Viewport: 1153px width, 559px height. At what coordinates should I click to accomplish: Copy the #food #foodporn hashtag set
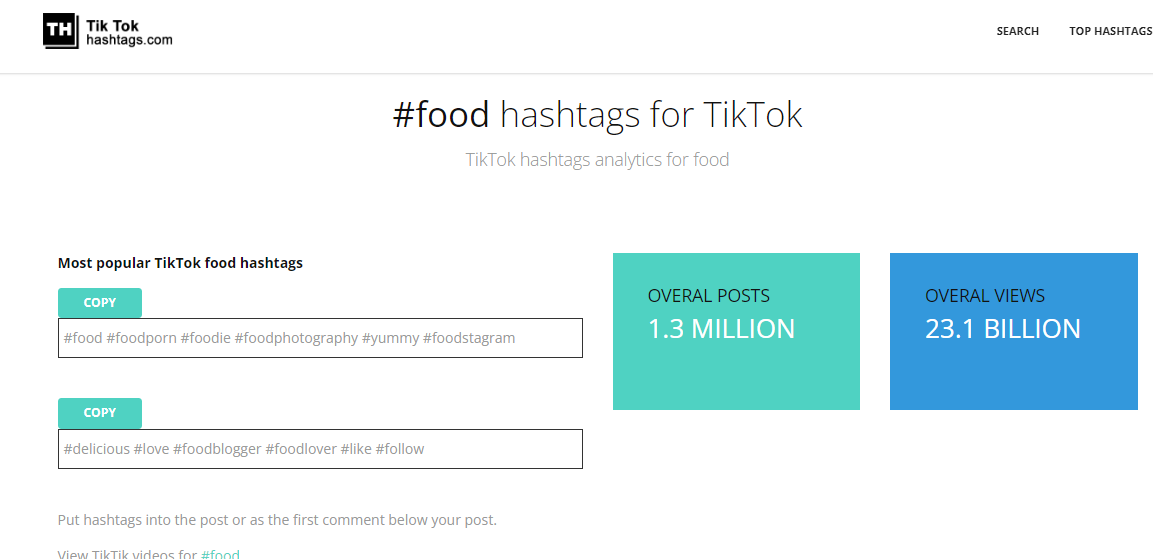click(100, 303)
